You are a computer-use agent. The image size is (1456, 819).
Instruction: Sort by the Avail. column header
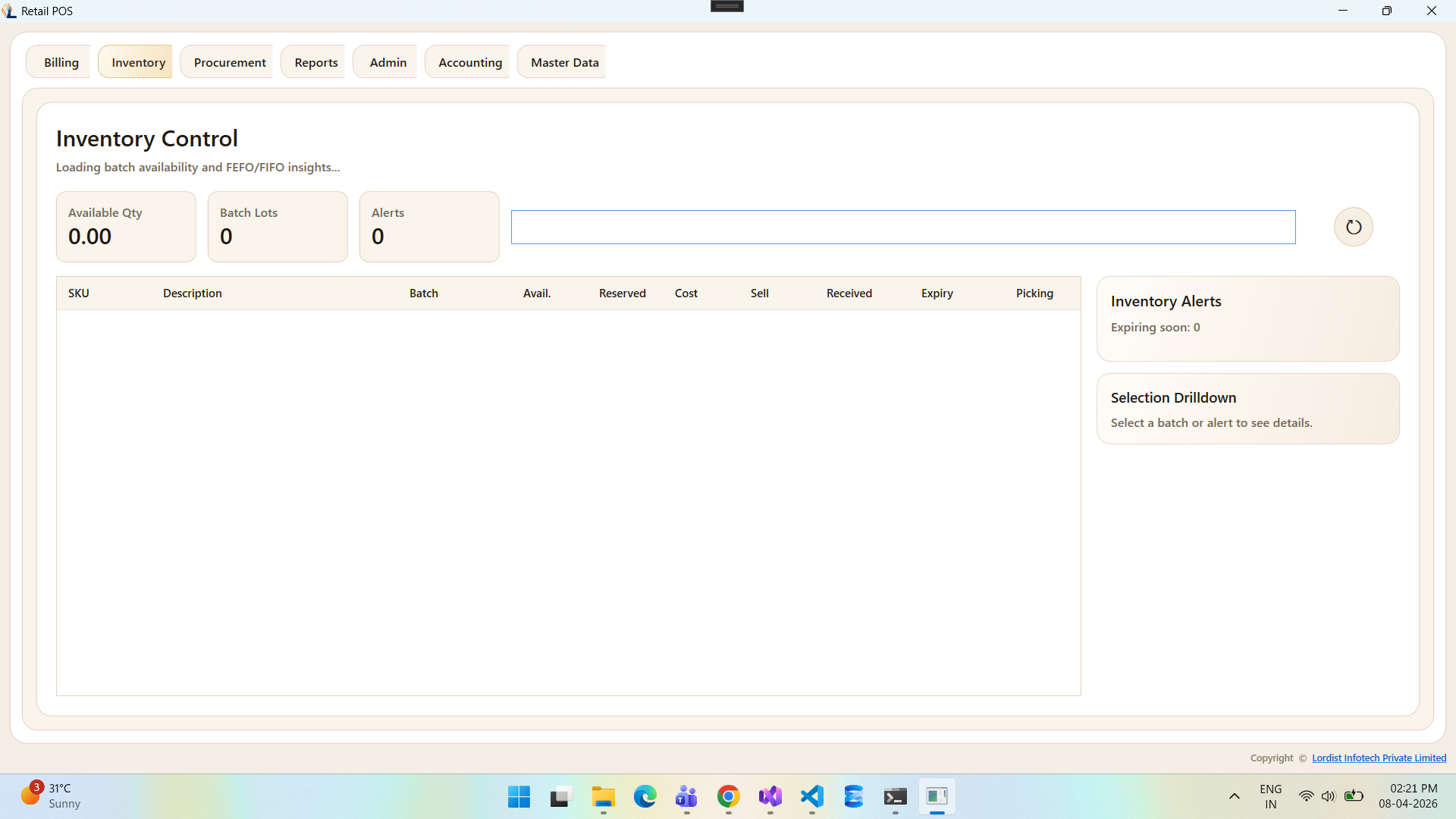[x=537, y=293]
